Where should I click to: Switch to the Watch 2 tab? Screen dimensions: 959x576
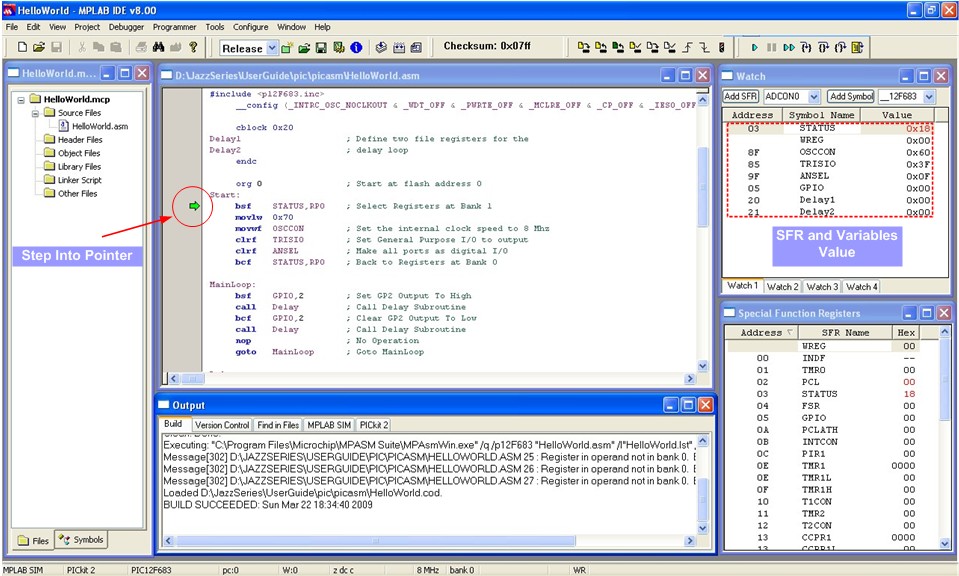(x=782, y=286)
